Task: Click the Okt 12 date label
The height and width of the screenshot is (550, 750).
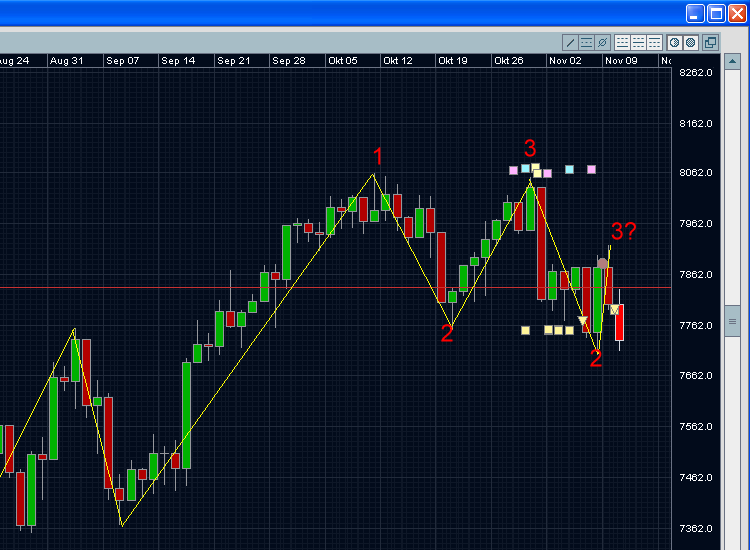Action: click(x=397, y=61)
